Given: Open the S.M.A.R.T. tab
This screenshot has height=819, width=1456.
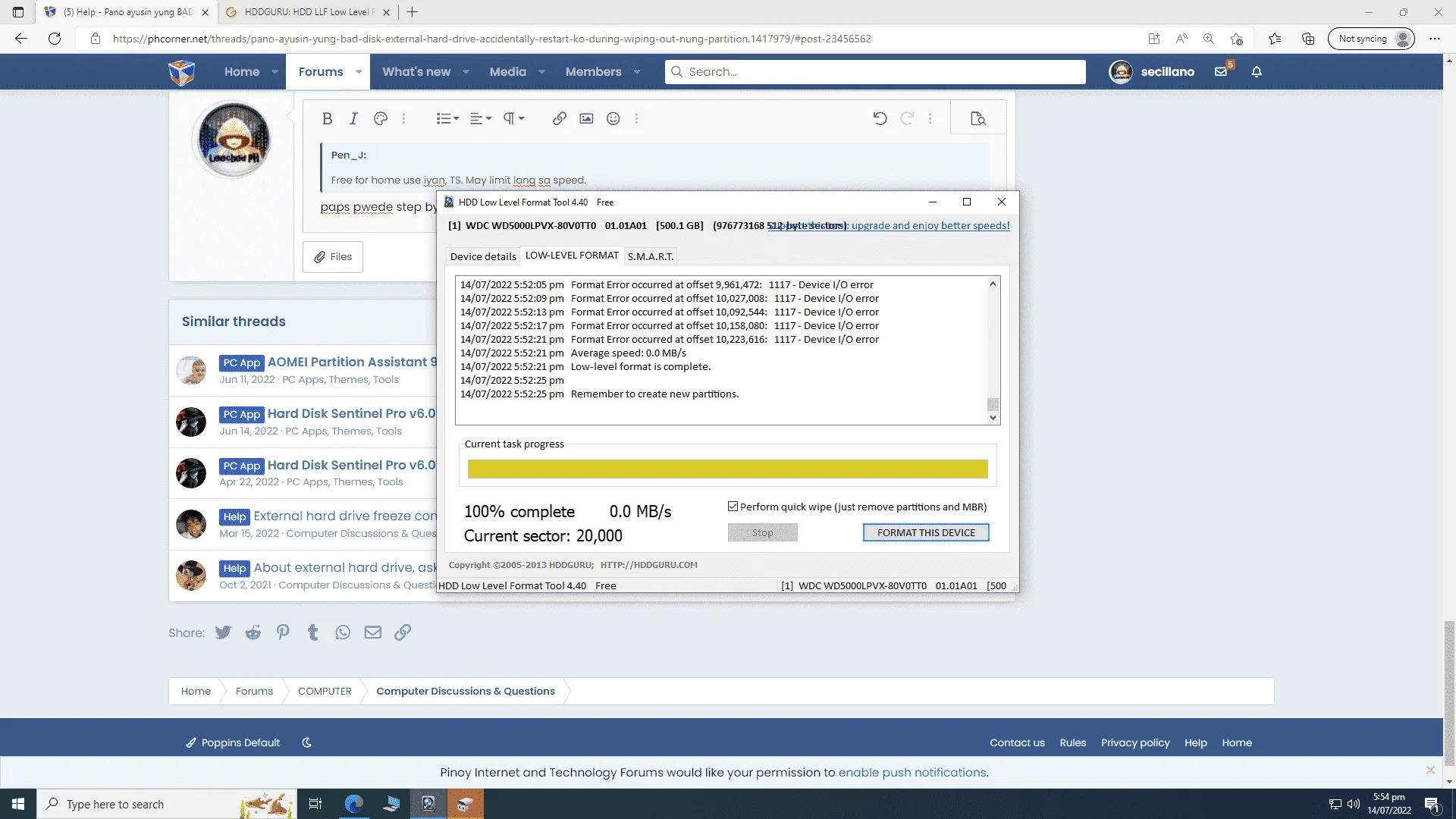Looking at the screenshot, I should pyautogui.click(x=651, y=256).
